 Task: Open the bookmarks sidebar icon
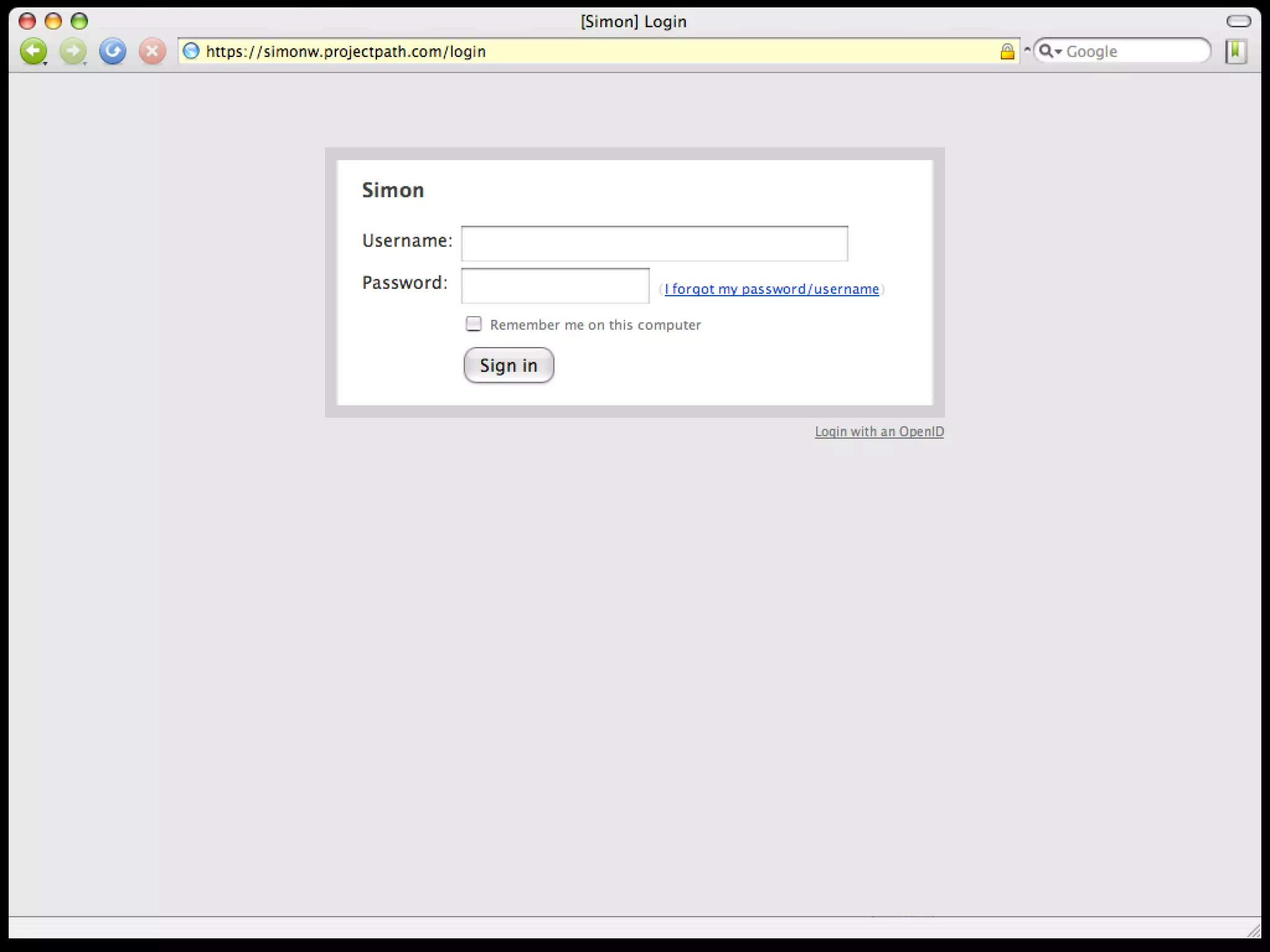(x=1235, y=51)
